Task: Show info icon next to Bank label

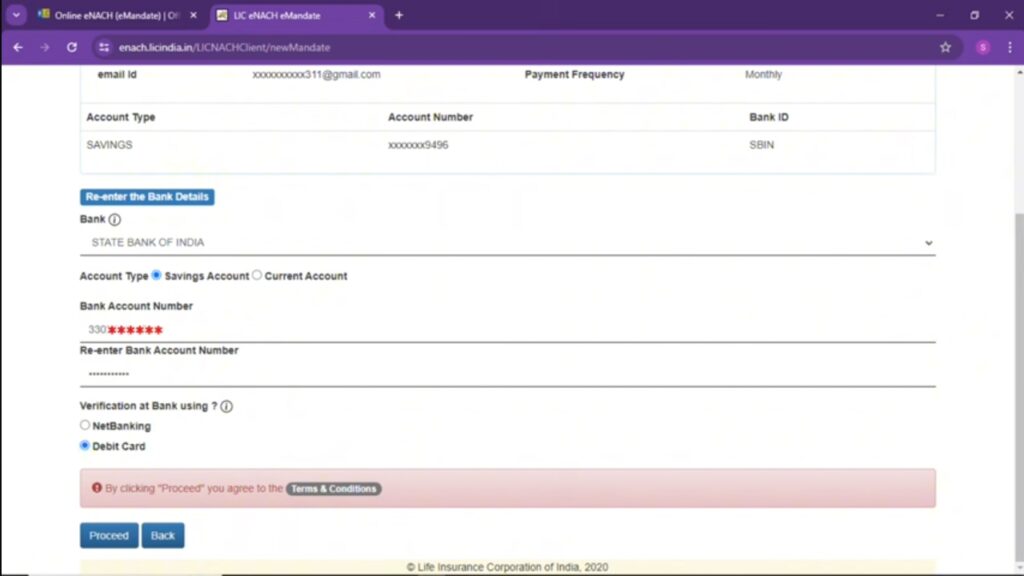Action: click(115, 219)
